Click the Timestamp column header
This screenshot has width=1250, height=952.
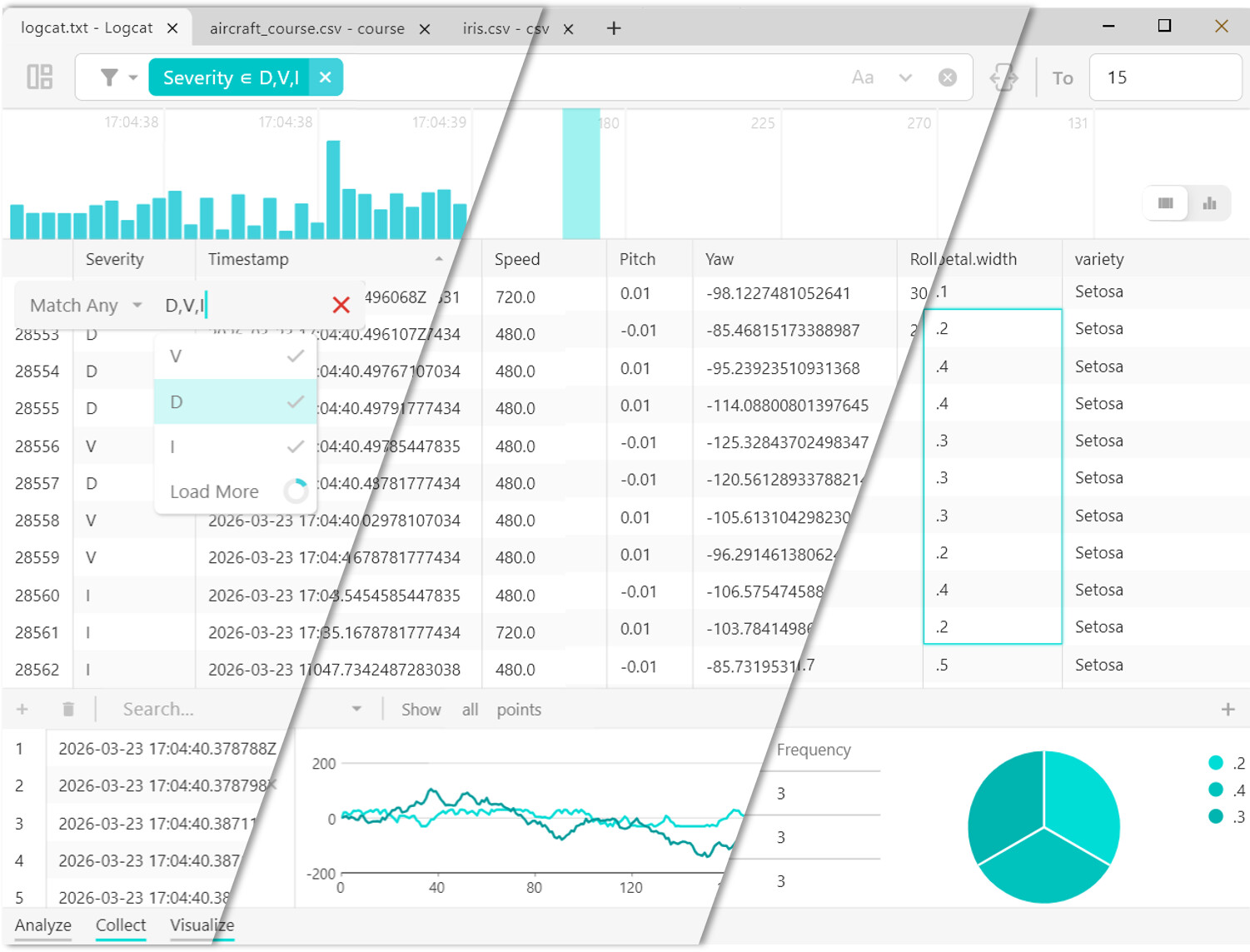248,259
